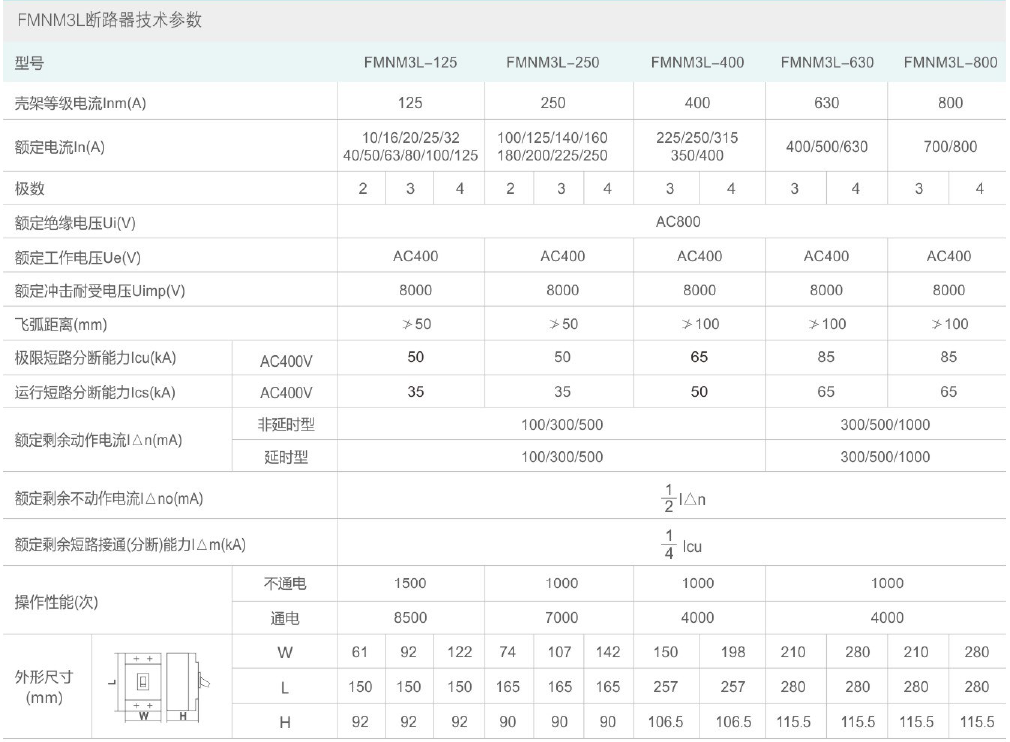The image size is (1010, 742).
Task: Click the FMNM3L-630 model column header
Action: click(x=827, y=62)
